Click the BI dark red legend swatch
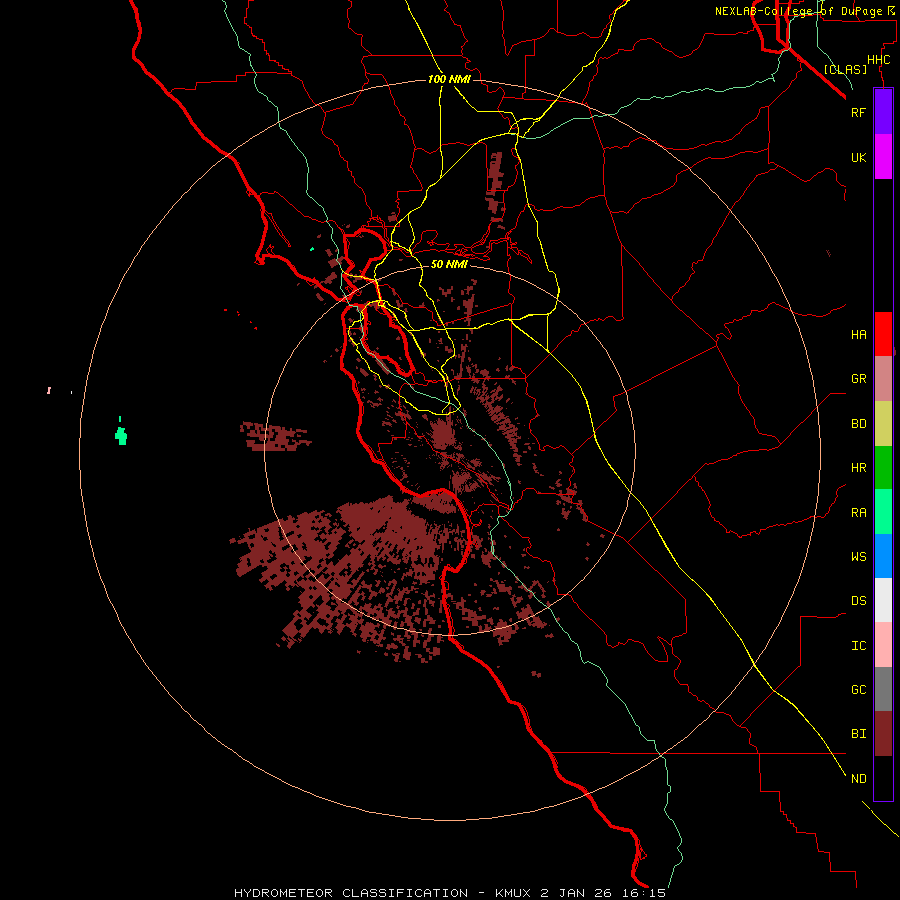Viewport: 900px width, 900px height. pyautogui.click(x=883, y=734)
